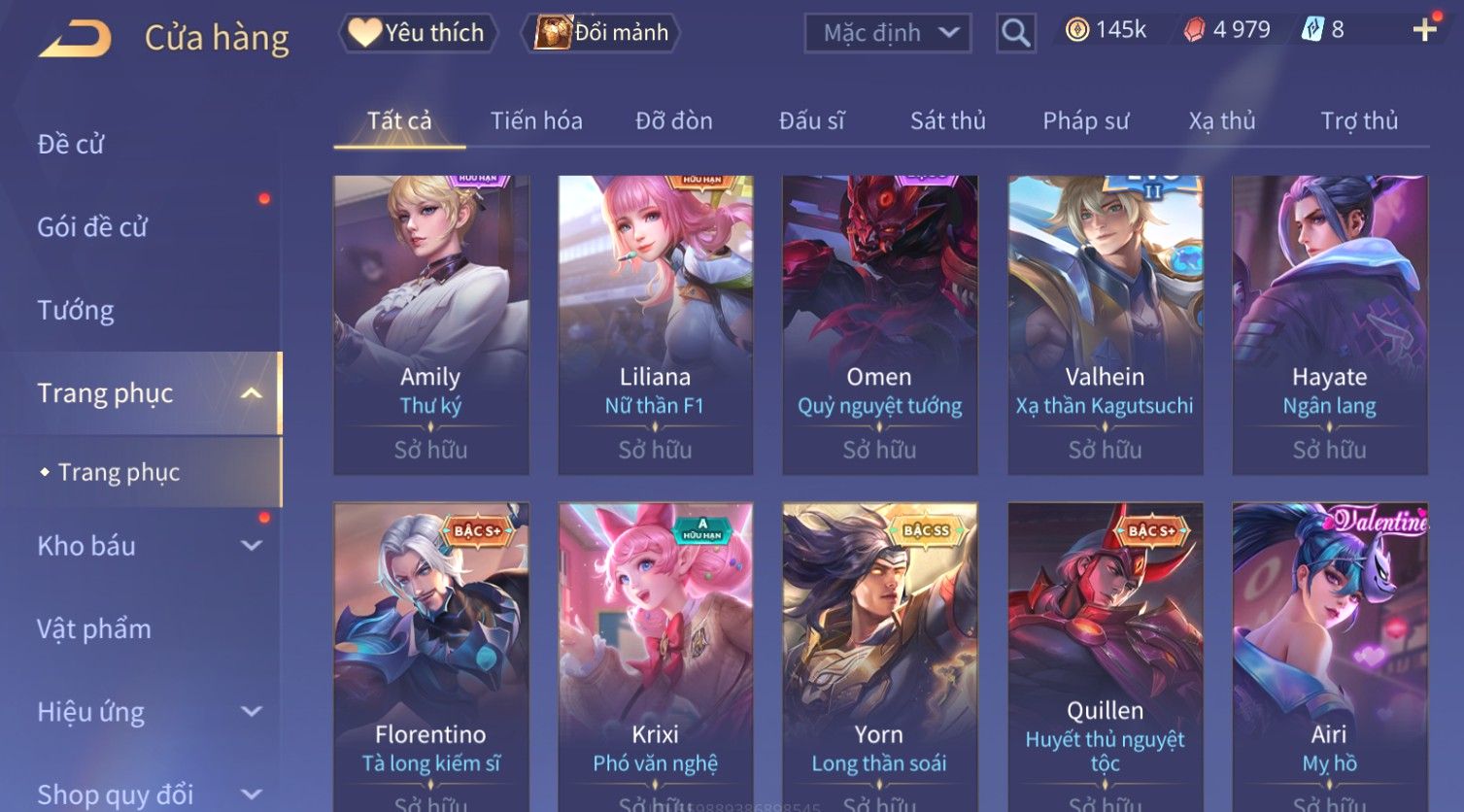This screenshot has height=812, width=1464.
Task: Open Đổi mảnh chest exchange
Action: 601,33
